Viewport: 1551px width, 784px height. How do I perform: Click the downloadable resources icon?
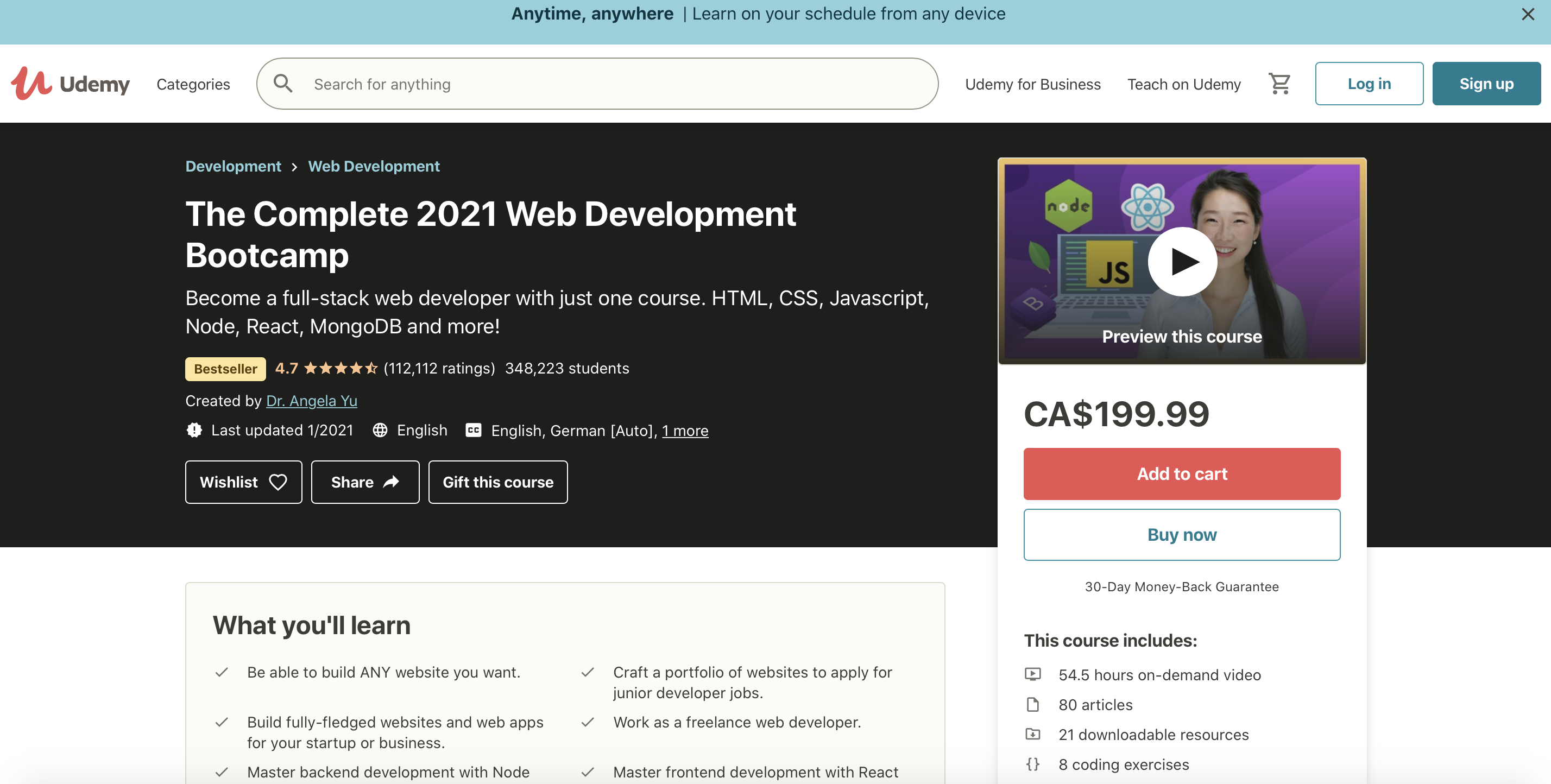(1032, 734)
